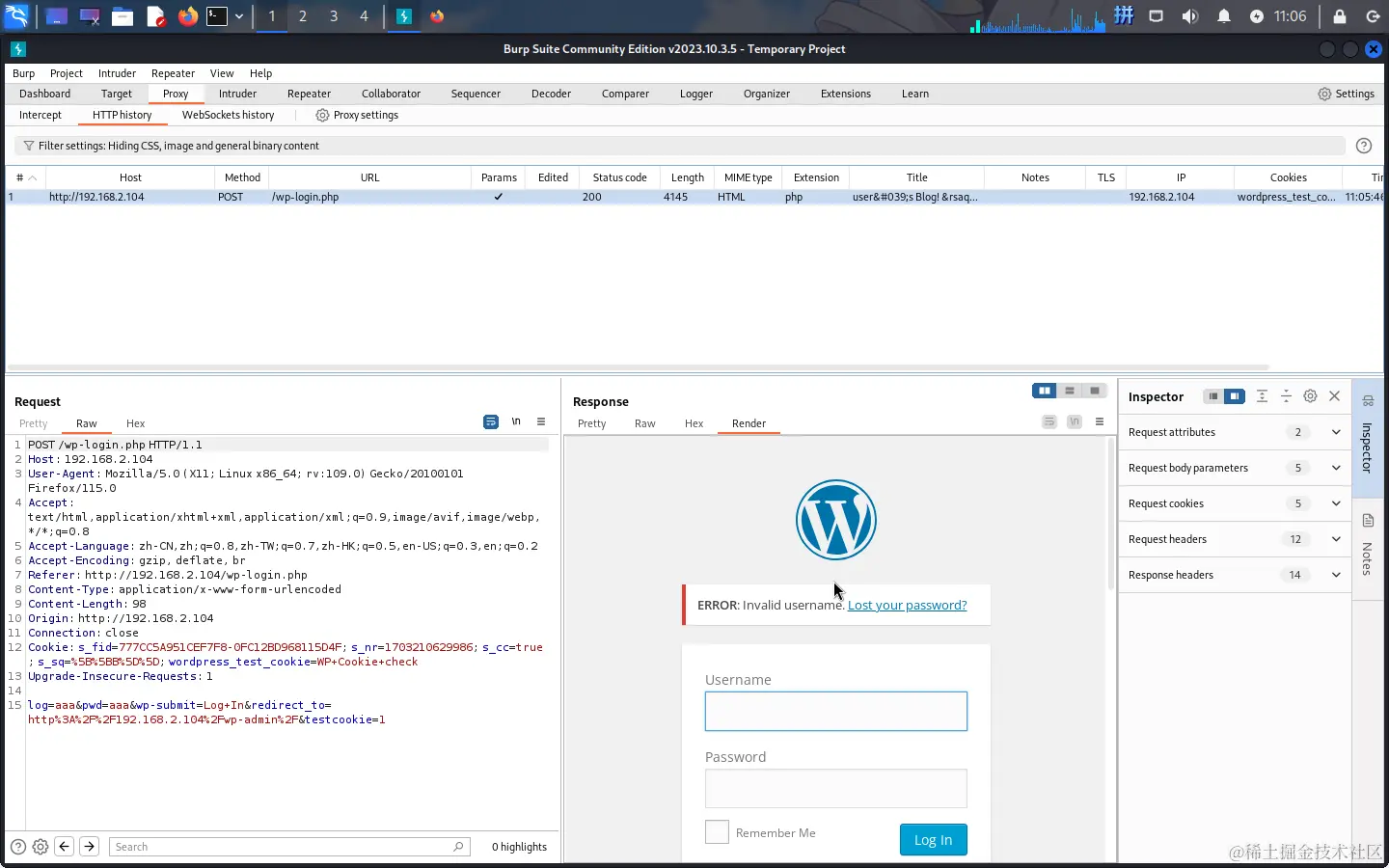1389x868 pixels.
Task: Open the Proxy settings gear icon
Action: (x=322, y=115)
